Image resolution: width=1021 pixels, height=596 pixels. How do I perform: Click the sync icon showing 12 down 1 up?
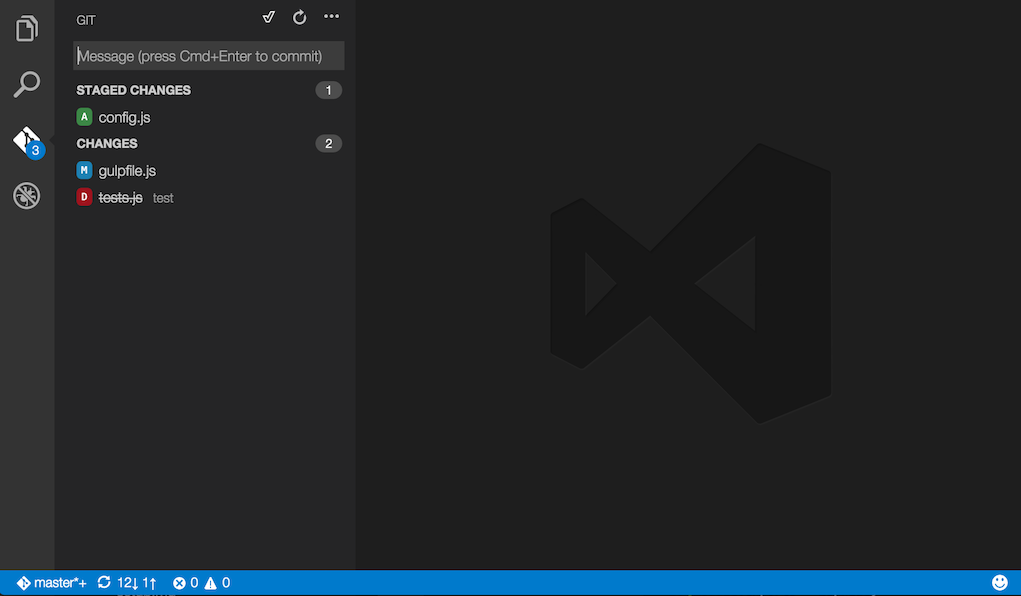coord(125,582)
